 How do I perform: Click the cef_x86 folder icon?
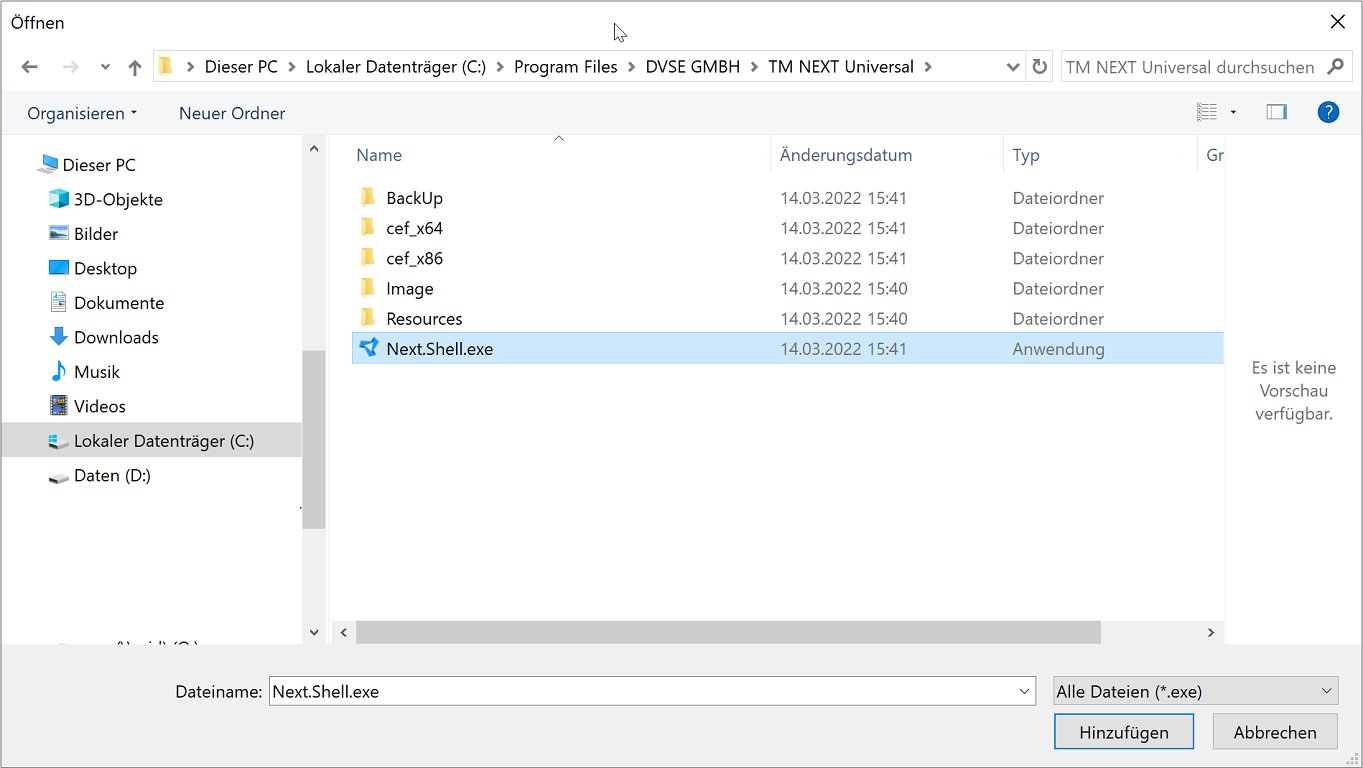coord(368,257)
